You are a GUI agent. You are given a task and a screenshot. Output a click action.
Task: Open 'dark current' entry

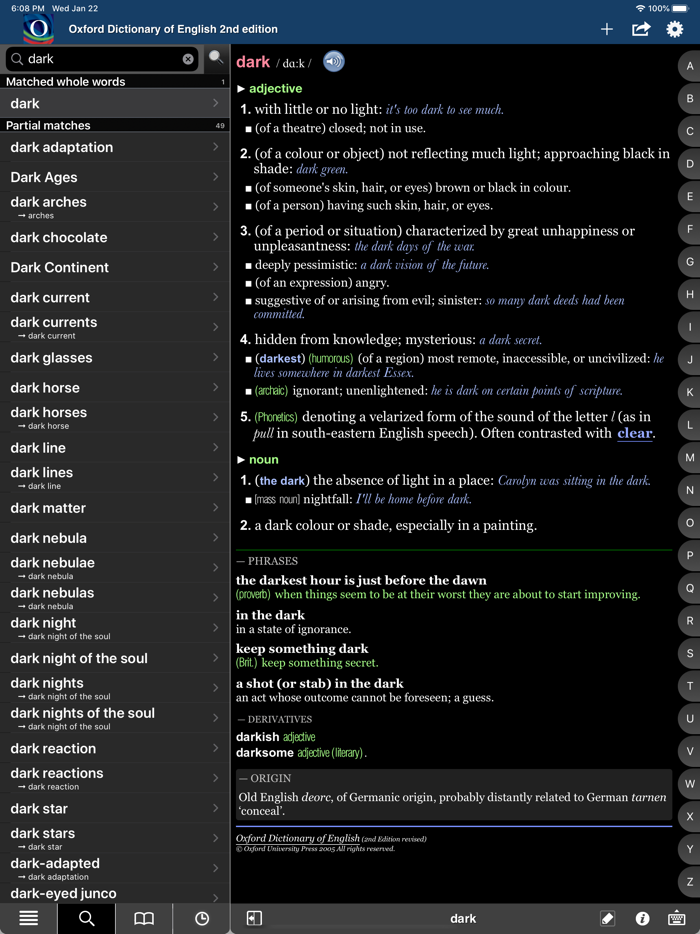tap(114, 297)
